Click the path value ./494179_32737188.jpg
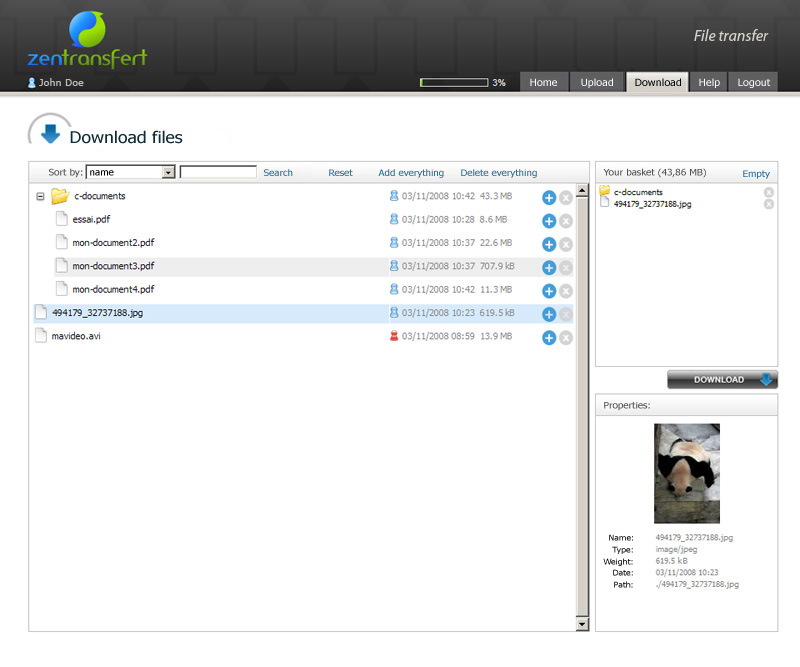The width and height of the screenshot is (800, 667). pos(697,584)
